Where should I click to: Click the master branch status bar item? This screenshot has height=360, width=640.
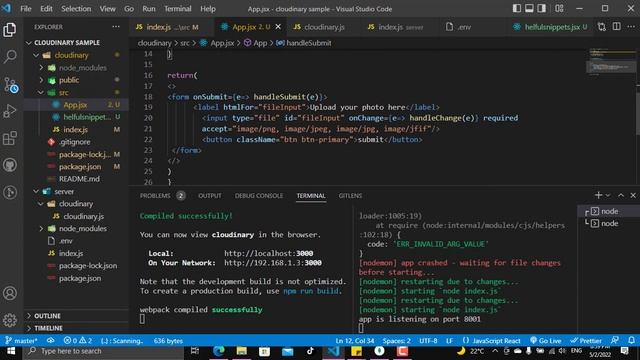click(21, 340)
